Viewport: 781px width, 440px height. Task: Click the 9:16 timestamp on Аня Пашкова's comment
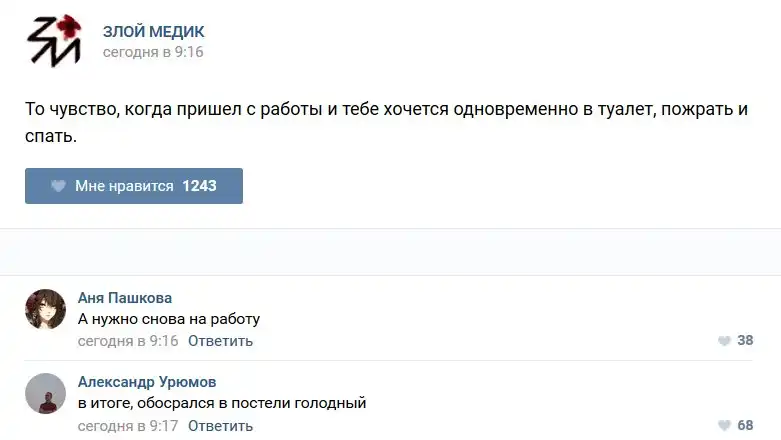point(128,341)
